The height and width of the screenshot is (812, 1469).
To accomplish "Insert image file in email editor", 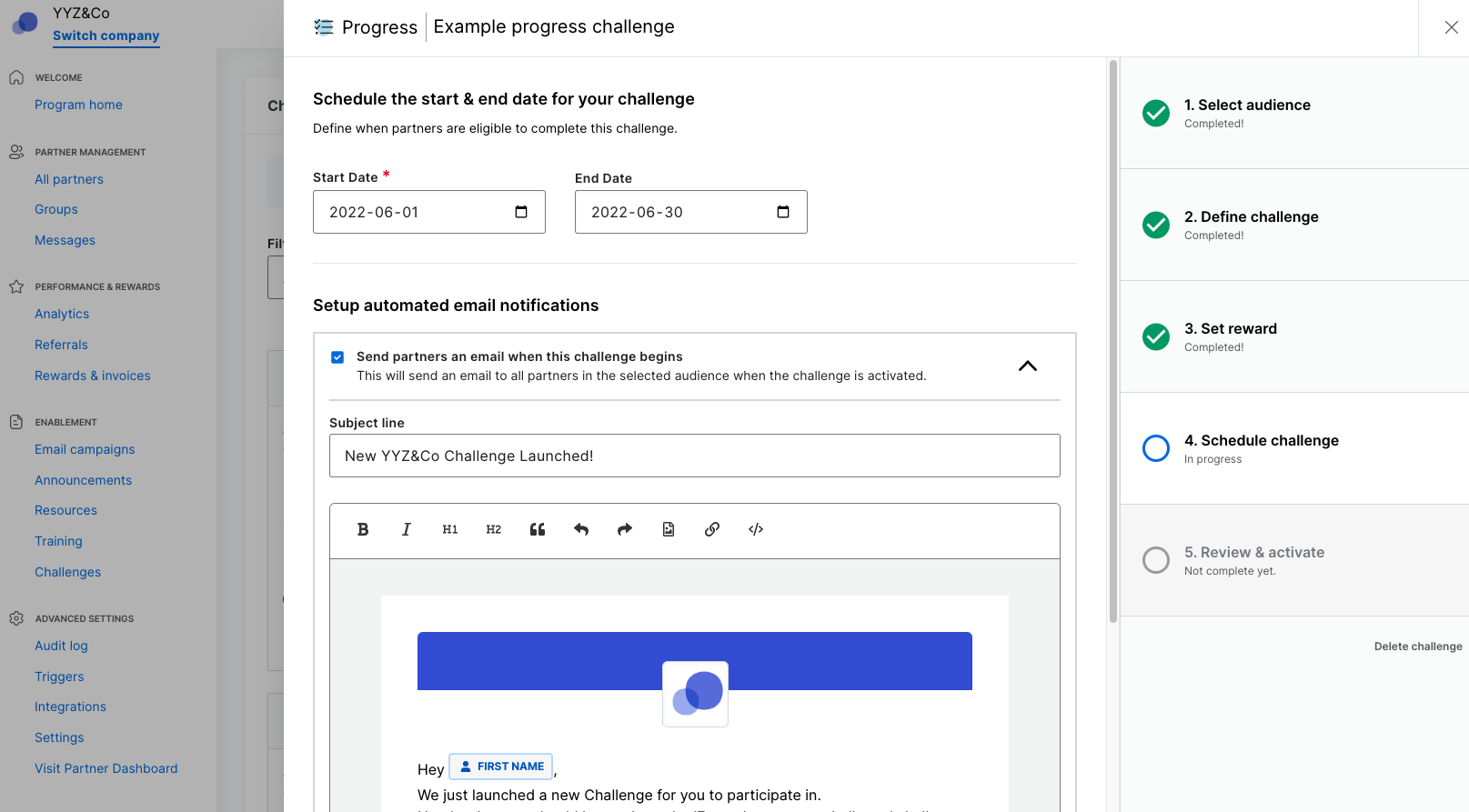I will click(x=669, y=529).
